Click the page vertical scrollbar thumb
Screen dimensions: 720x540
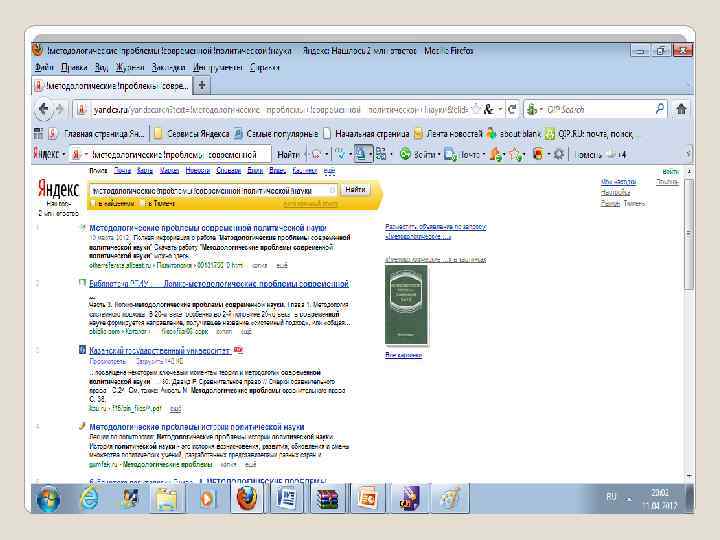(x=688, y=234)
